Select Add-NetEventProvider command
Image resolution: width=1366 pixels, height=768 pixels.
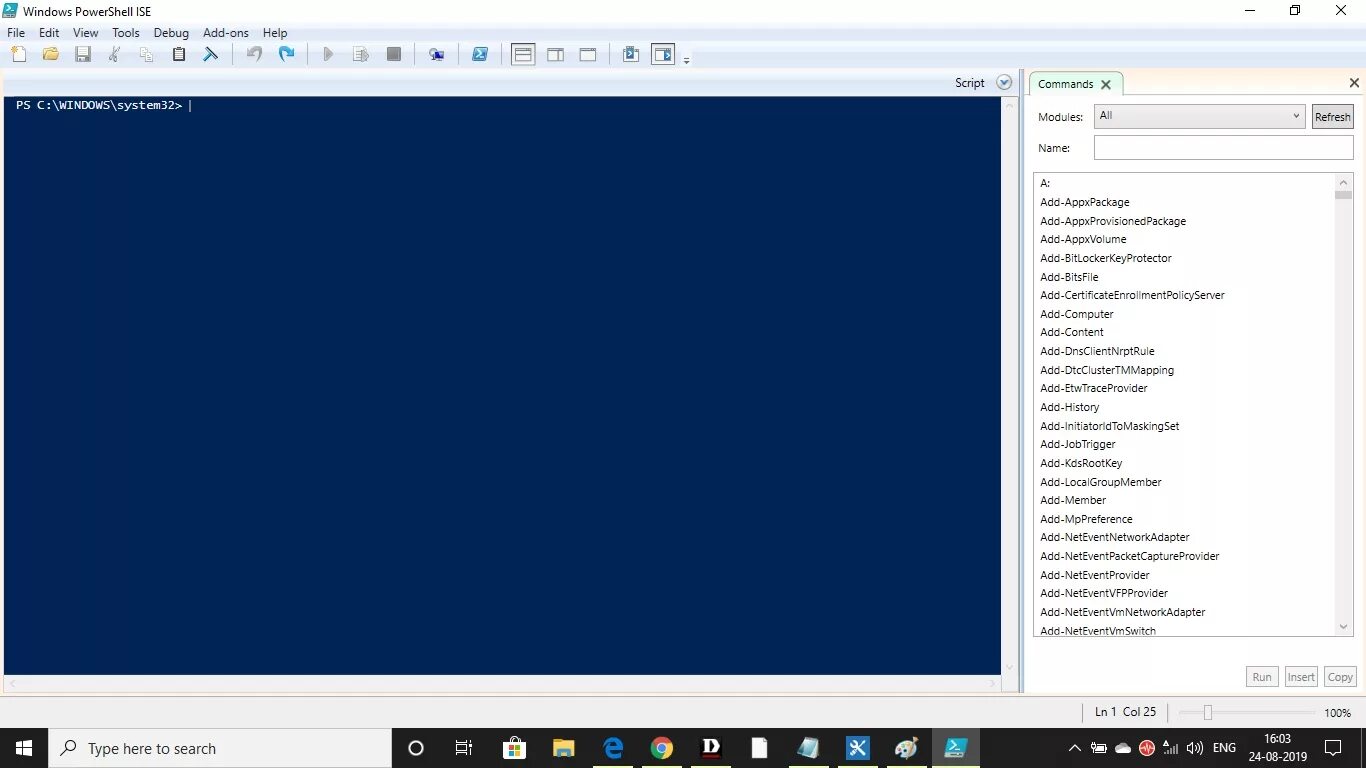pos(1095,575)
